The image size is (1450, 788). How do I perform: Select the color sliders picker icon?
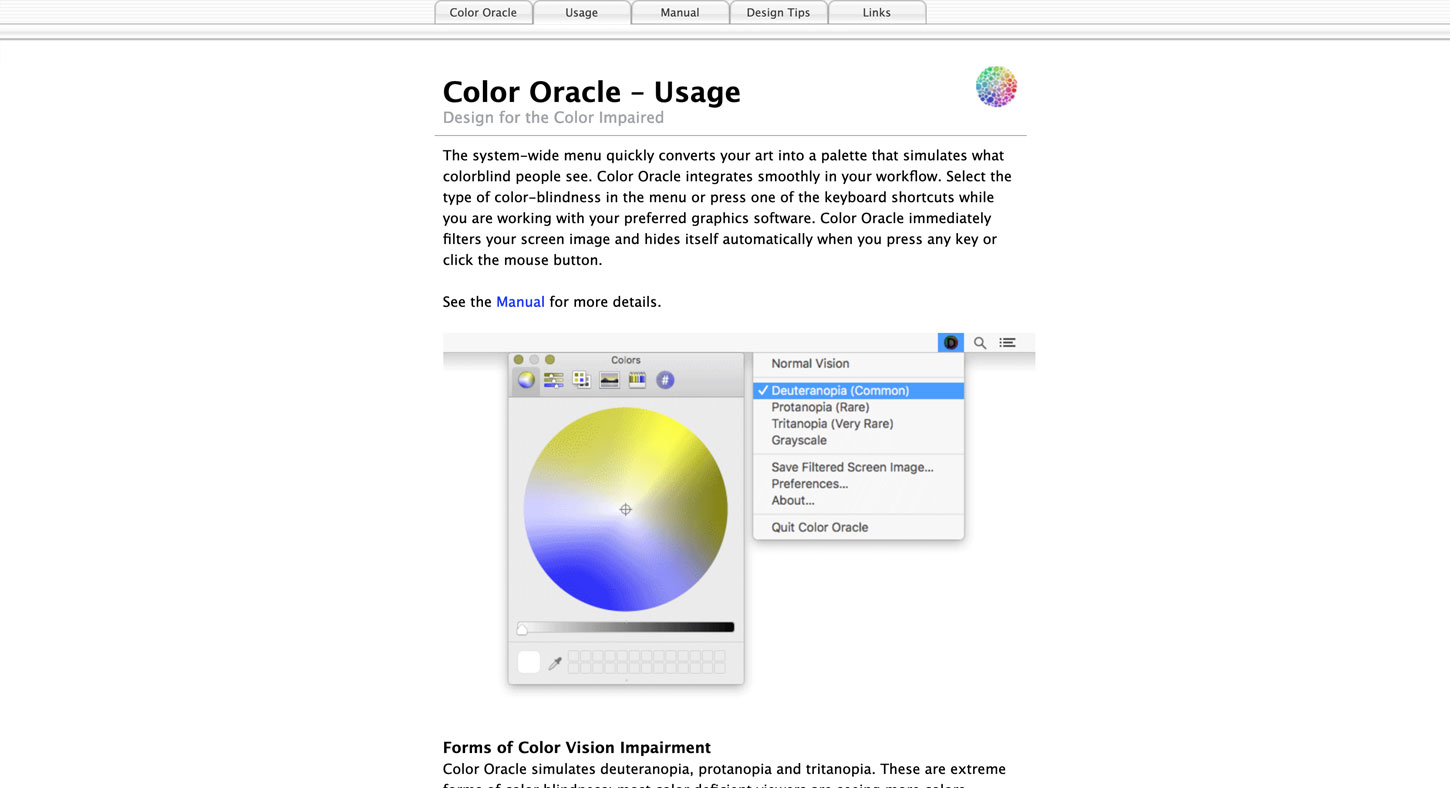tap(553, 380)
